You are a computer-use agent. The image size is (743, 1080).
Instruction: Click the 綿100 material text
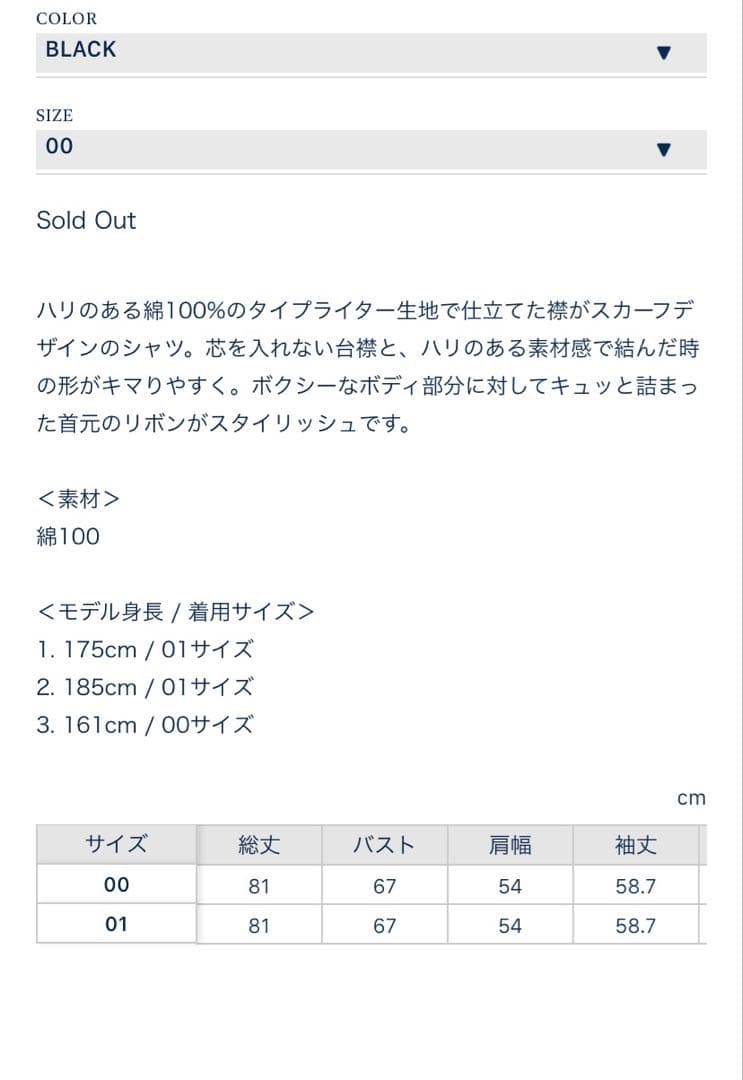(68, 536)
